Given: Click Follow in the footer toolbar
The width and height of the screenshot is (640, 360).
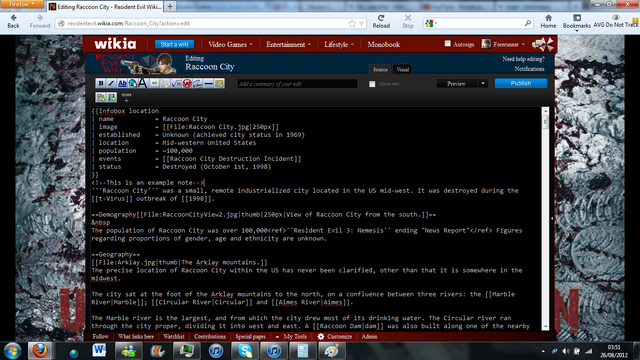Looking at the screenshot, I should pos(100,337).
